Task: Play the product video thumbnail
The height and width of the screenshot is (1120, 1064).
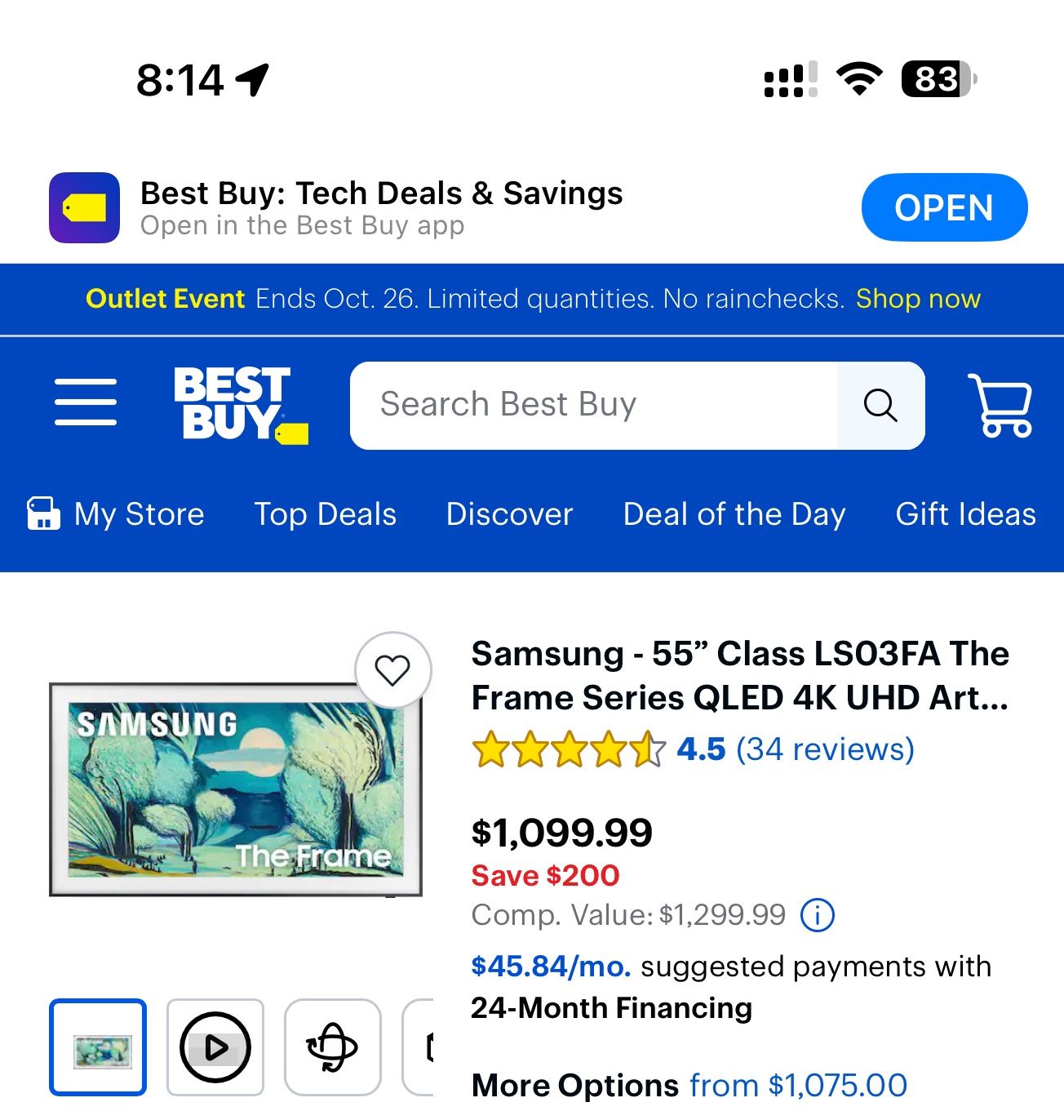Action: click(215, 1047)
